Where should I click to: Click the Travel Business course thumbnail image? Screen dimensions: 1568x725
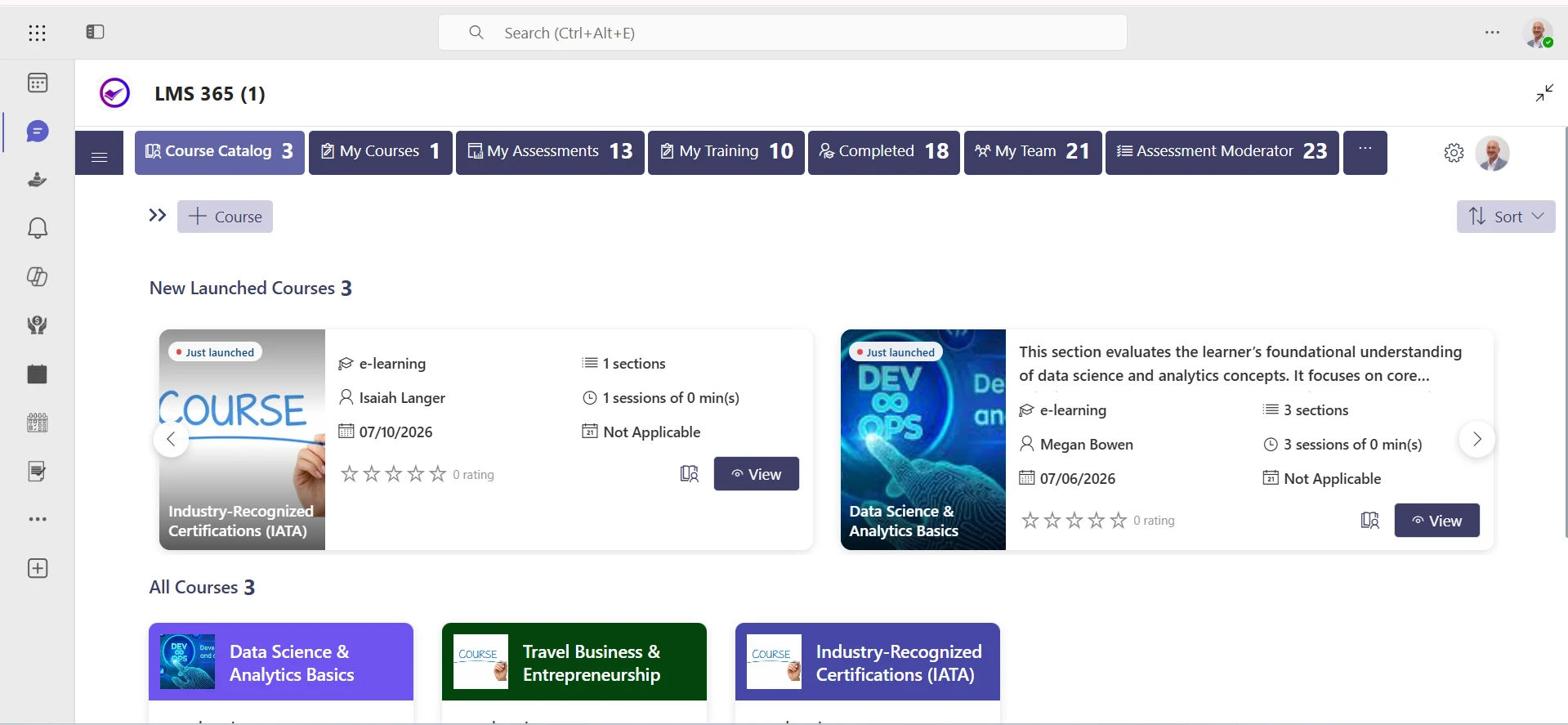pyautogui.click(x=480, y=661)
